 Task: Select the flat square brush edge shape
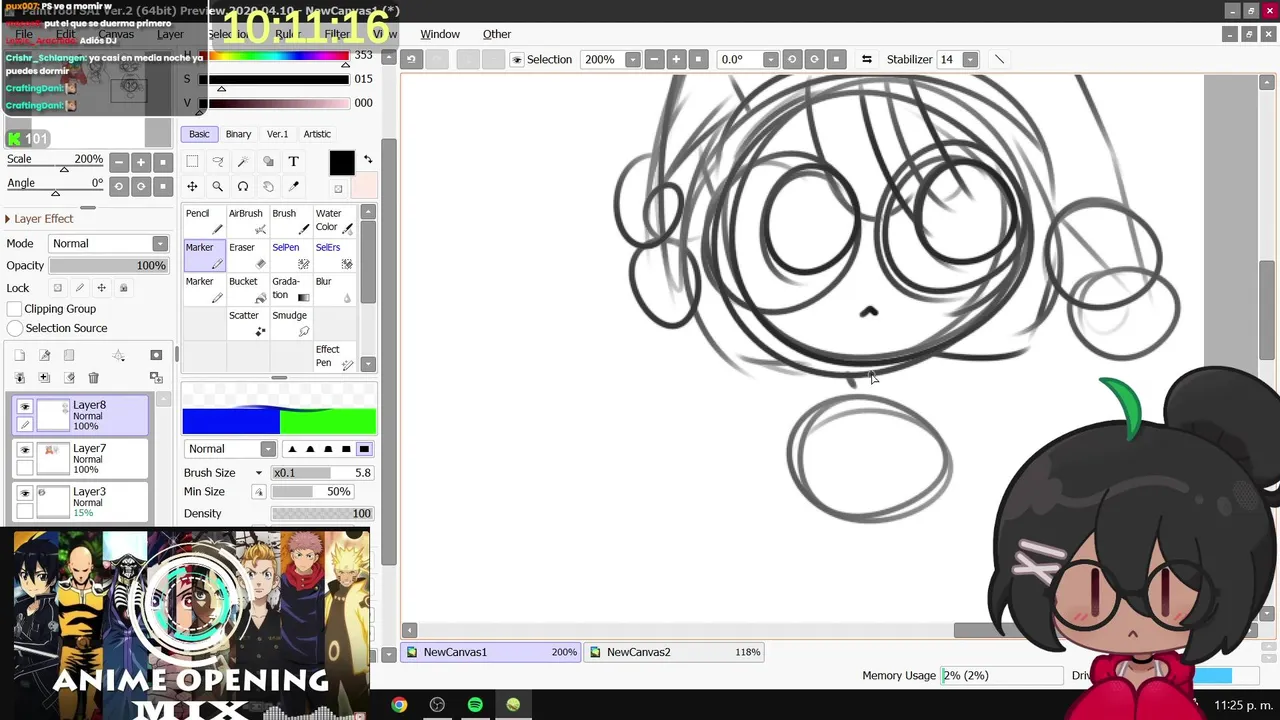(x=364, y=449)
